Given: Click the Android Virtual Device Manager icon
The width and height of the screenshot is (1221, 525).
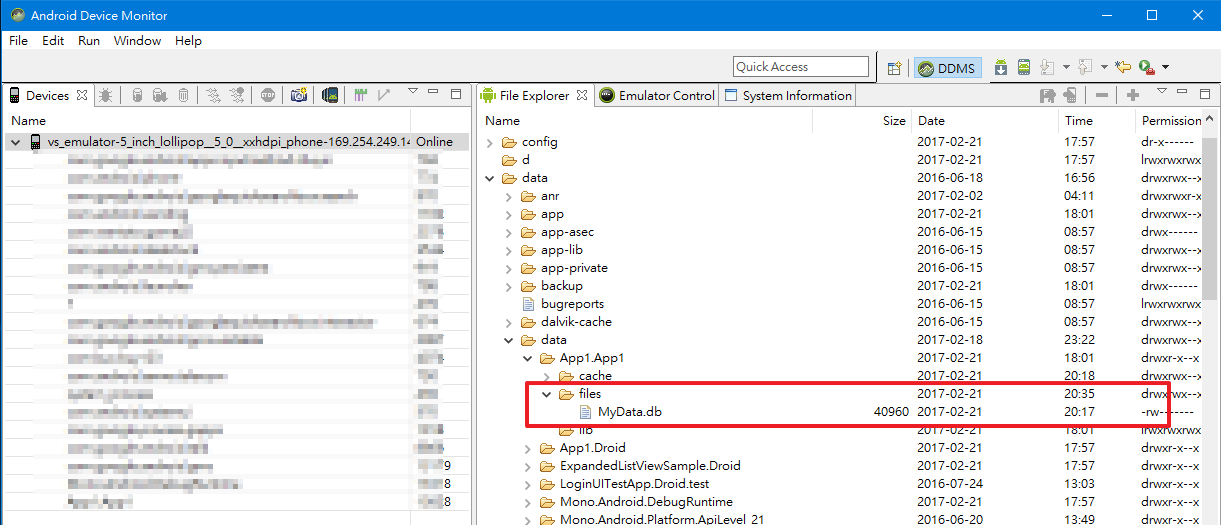Looking at the screenshot, I should click(x=1024, y=67).
